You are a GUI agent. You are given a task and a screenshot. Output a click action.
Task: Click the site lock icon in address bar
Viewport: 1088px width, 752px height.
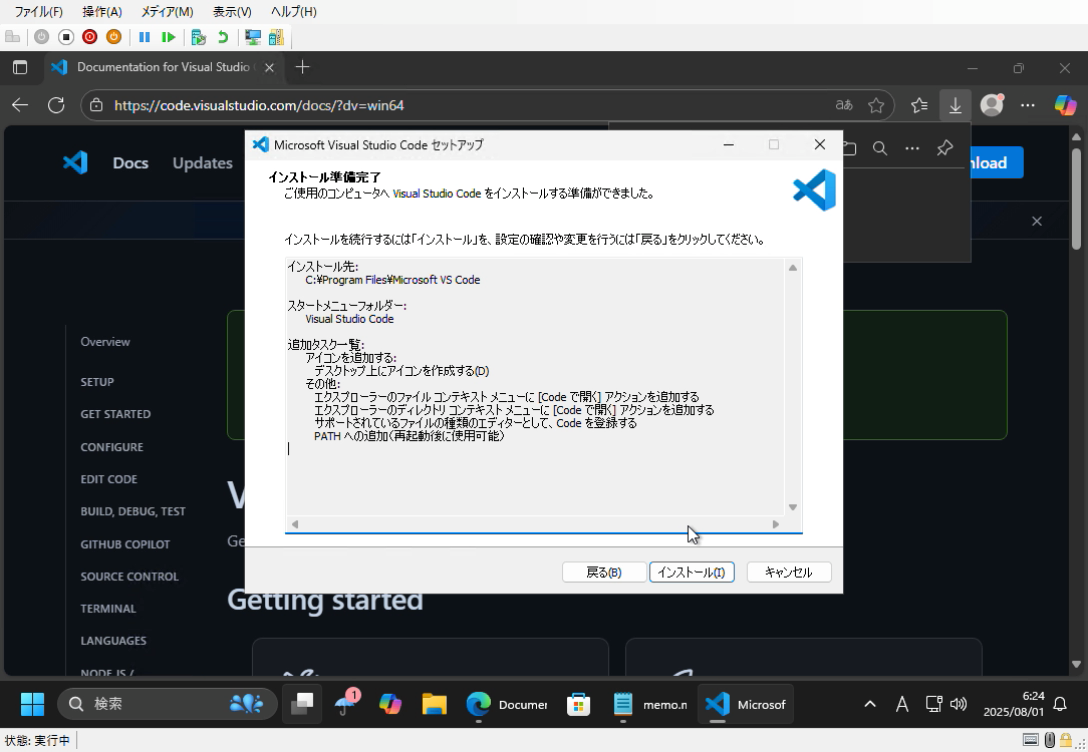(96, 105)
